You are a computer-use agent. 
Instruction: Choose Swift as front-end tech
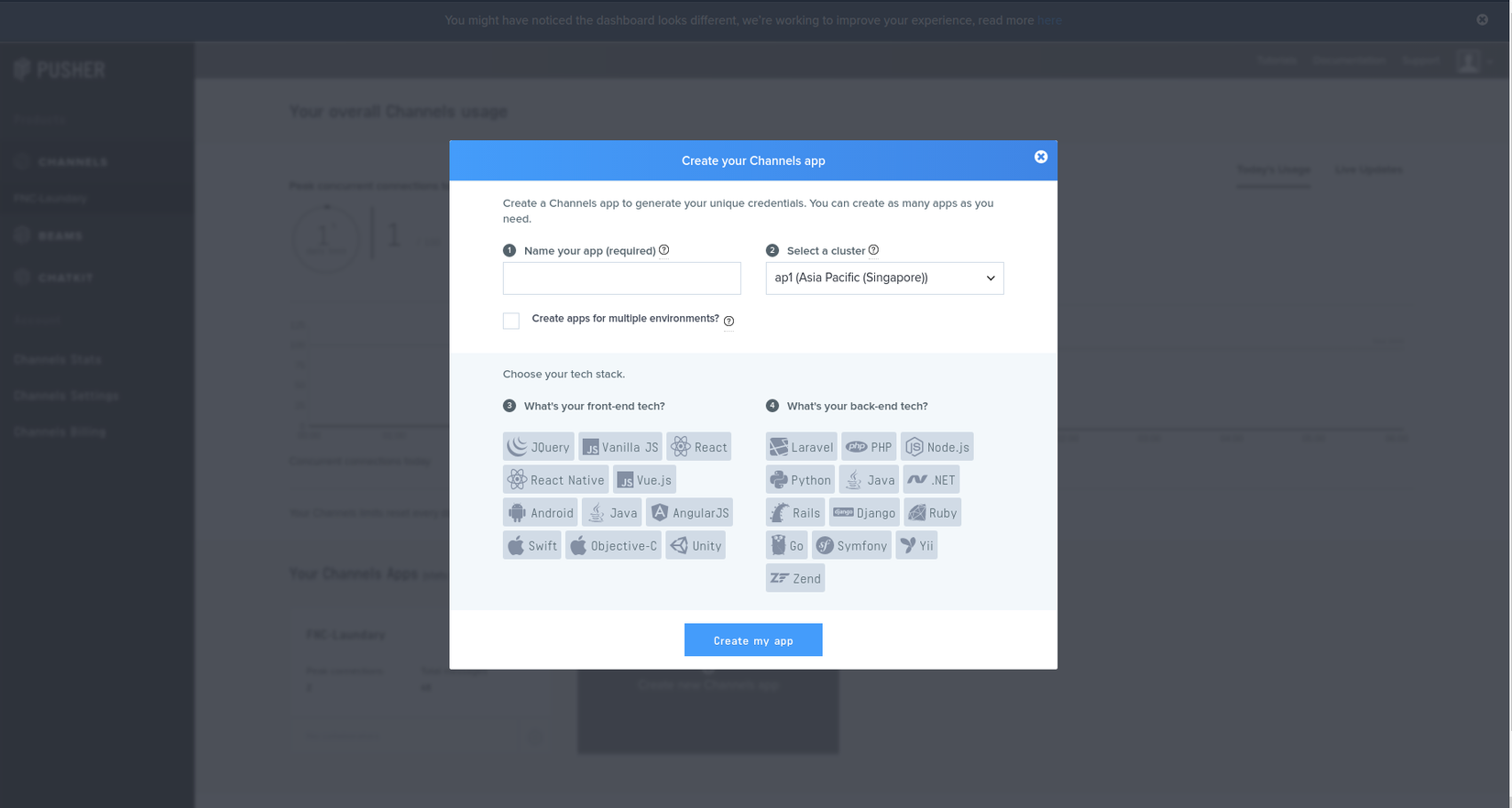(x=532, y=545)
